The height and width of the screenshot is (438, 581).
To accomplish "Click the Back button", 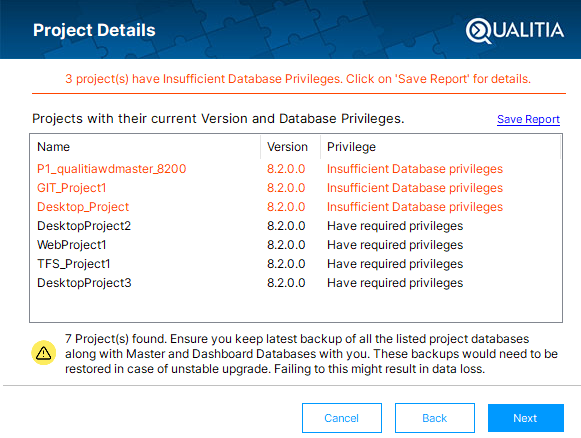I will pyautogui.click(x=435, y=418).
